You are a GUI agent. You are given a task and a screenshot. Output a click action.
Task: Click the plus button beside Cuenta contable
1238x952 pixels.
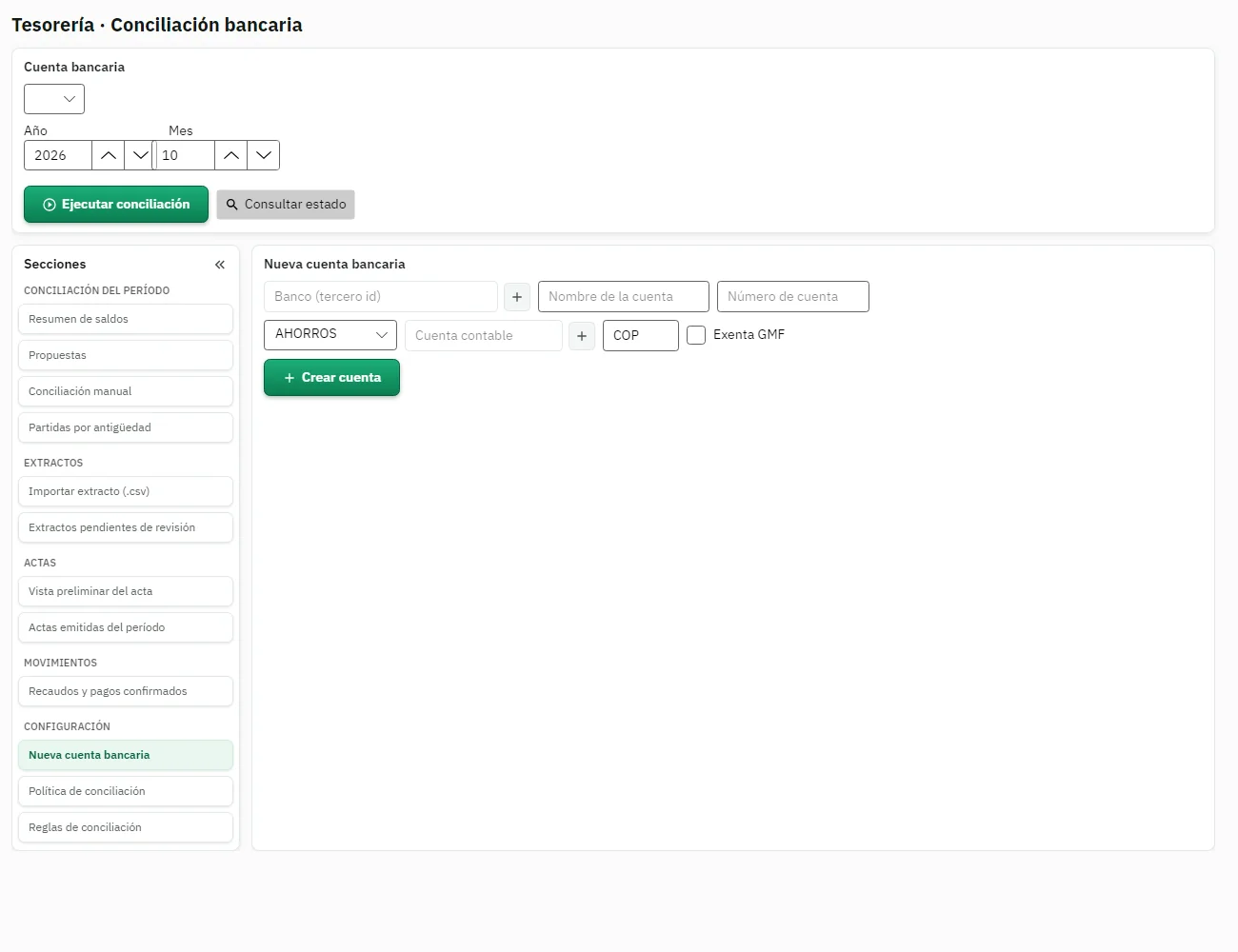point(582,336)
